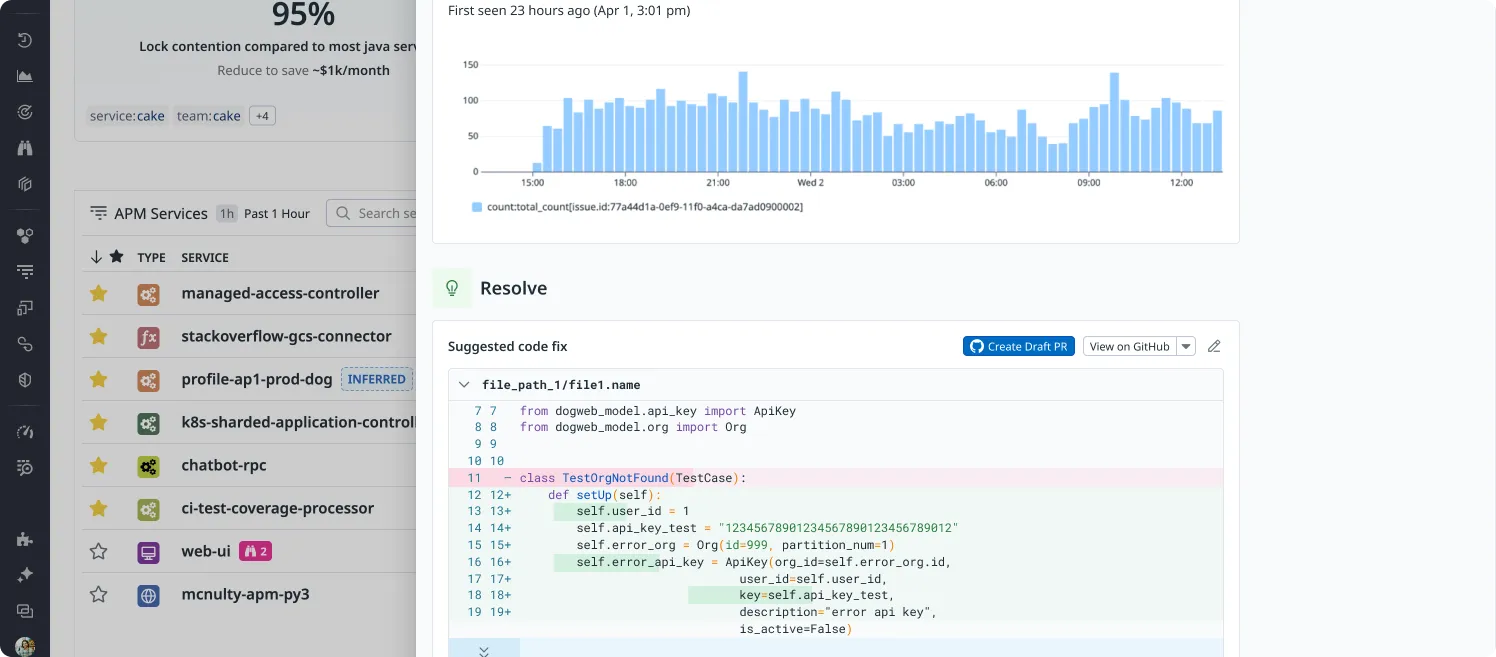This screenshot has width=1496, height=657.
Task: Unstar the managed-access-controller service
Action: 98,293
